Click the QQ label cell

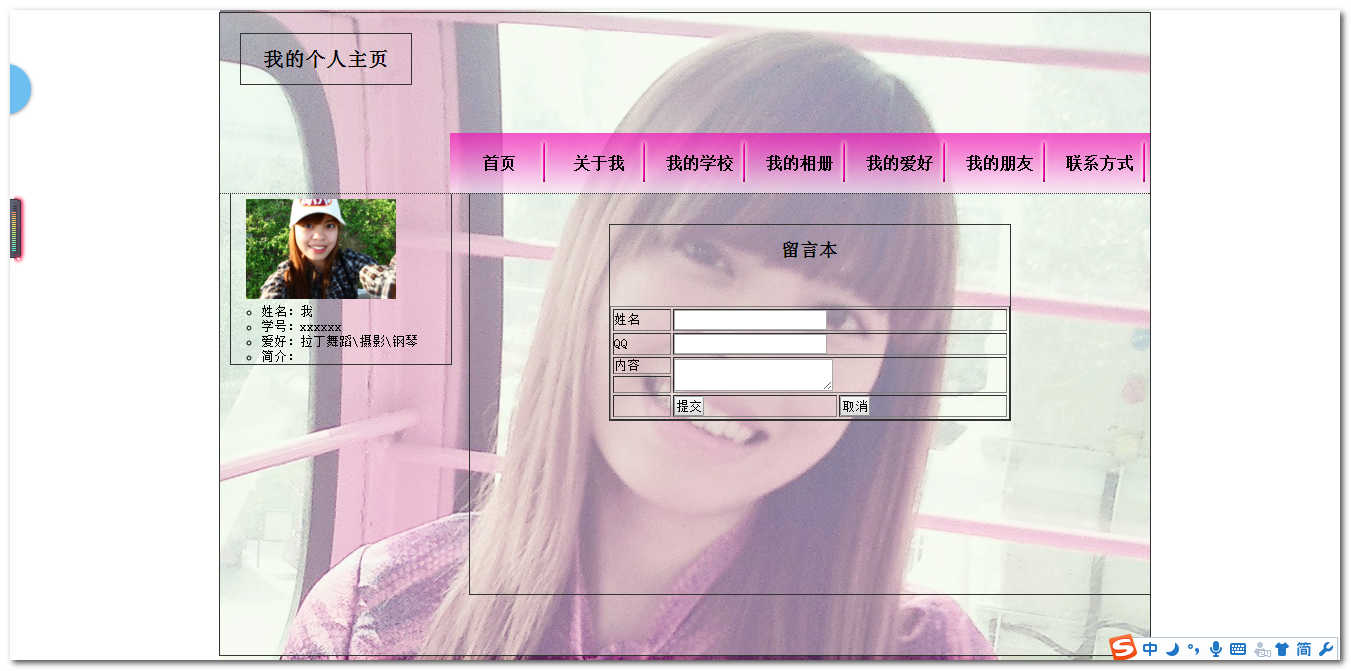click(642, 344)
